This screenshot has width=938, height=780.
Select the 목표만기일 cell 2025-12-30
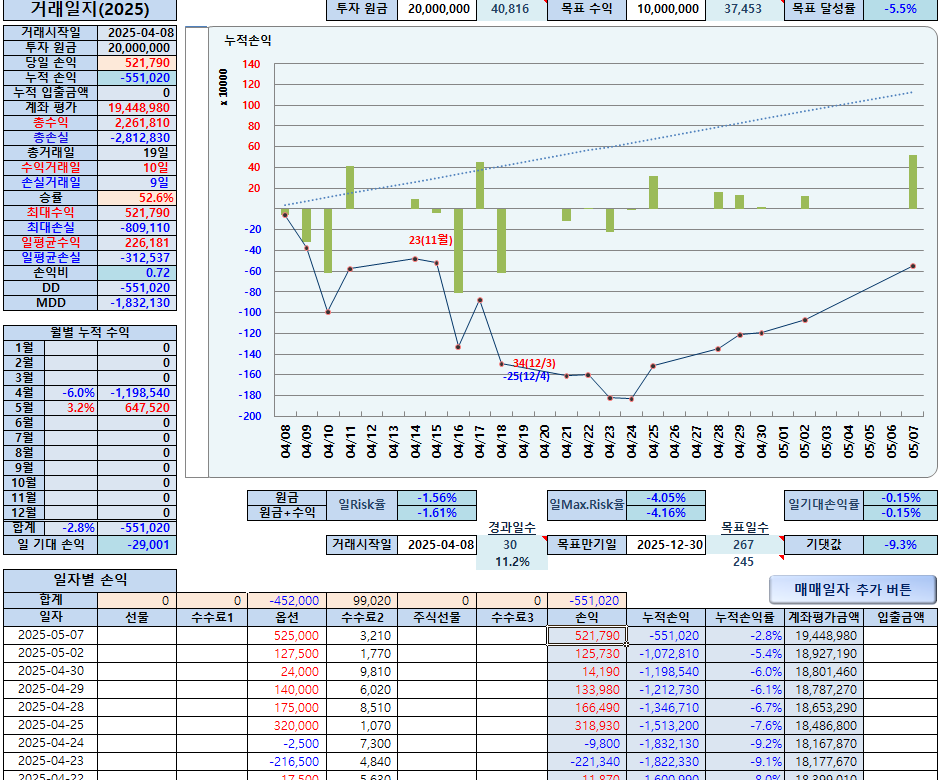666,544
